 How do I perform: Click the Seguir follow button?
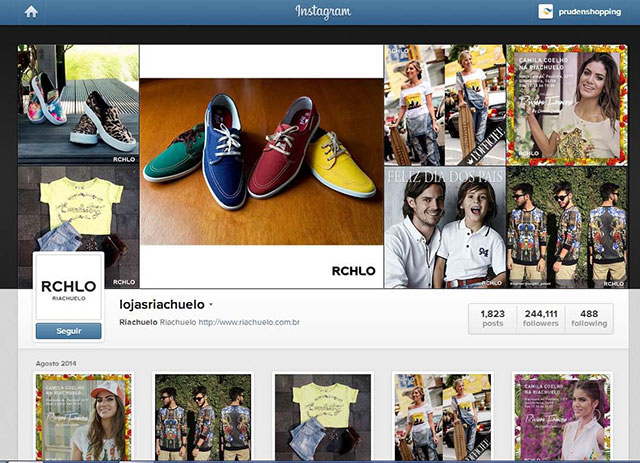click(69, 331)
